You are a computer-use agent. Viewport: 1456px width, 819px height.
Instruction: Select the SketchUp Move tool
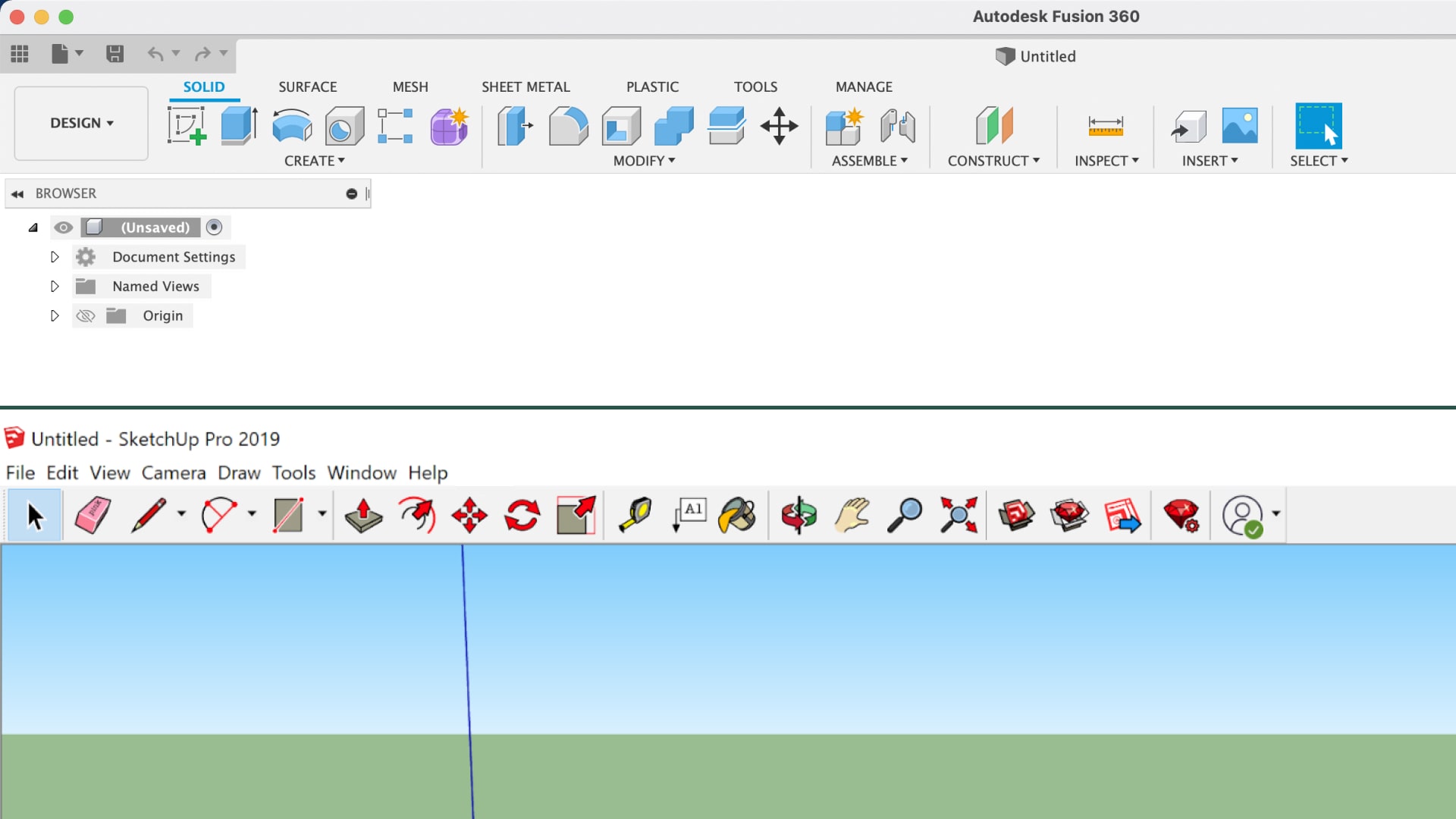(469, 516)
